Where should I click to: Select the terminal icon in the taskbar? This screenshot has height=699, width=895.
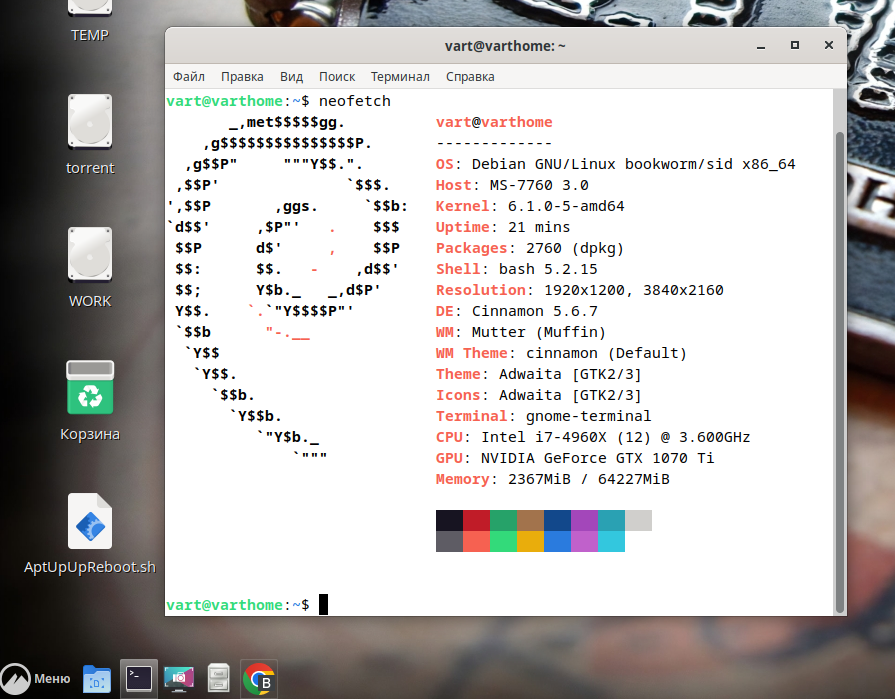click(x=139, y=678)
